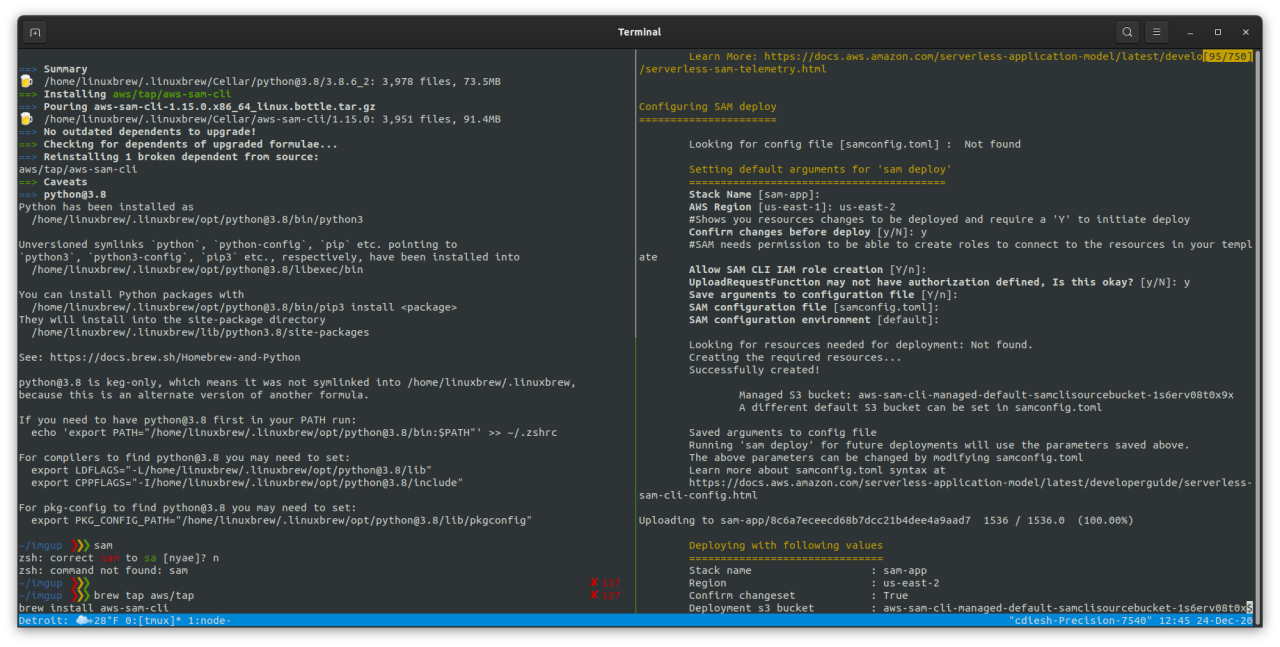Click beer mug icon beside python@3.8 Cellar path
This screenshot has width=1280, height=647.
pyautogui.click(x=26, y=81)
